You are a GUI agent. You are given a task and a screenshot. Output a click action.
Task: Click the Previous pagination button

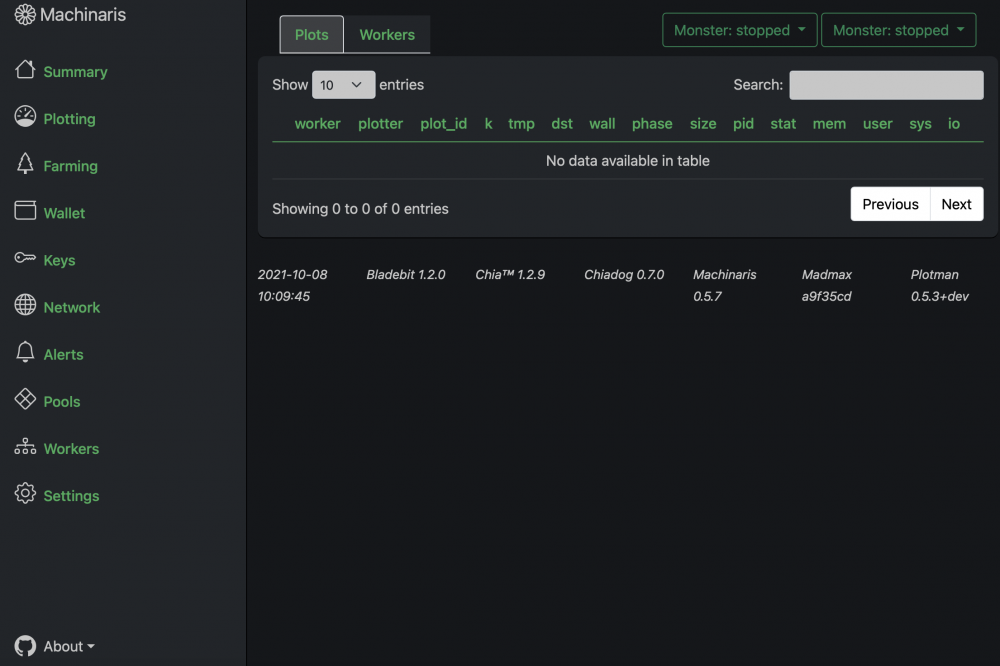[x=890, y=204]
